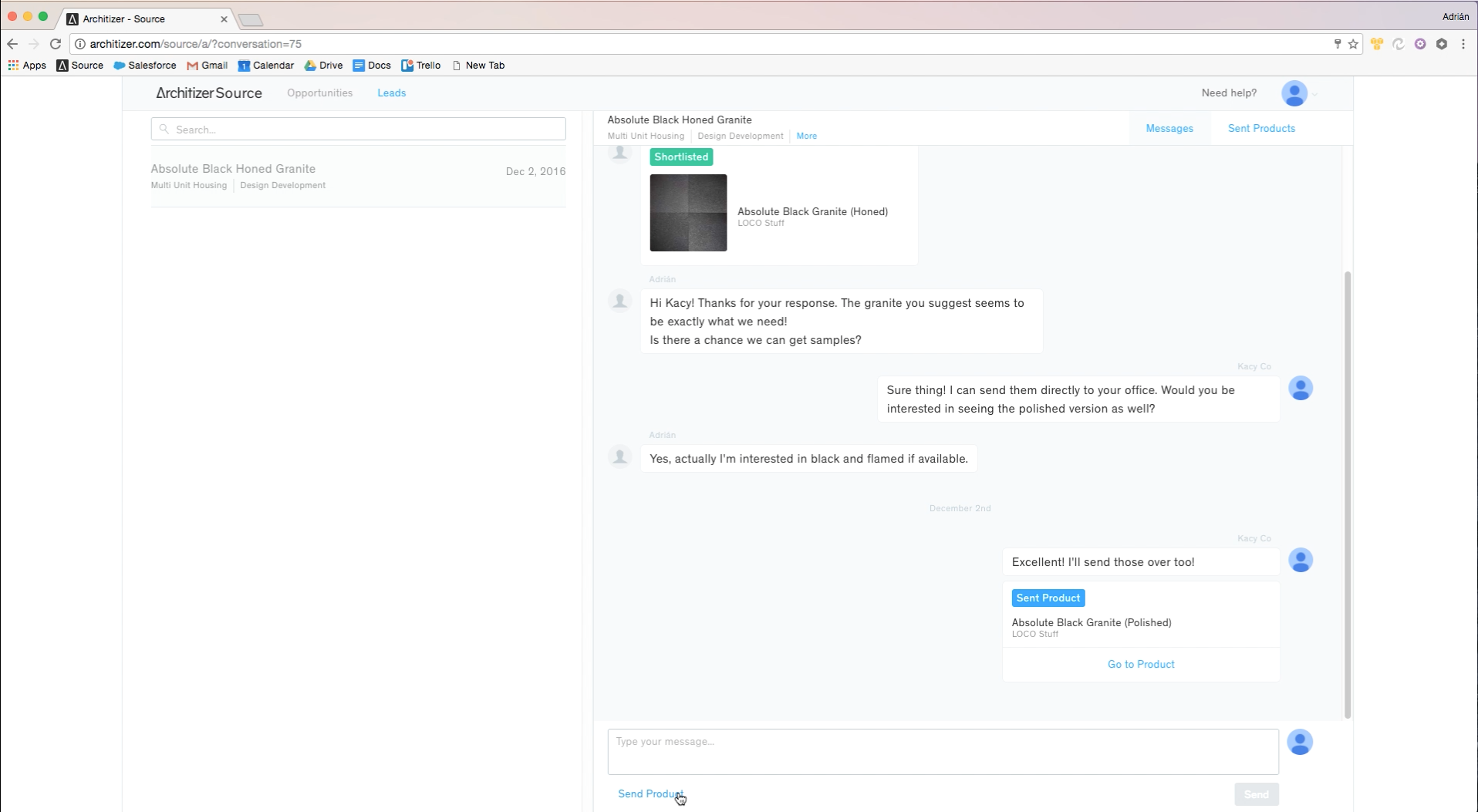
Task: Open the Apps bookmarks shortcut
Action: pos(27,66)
